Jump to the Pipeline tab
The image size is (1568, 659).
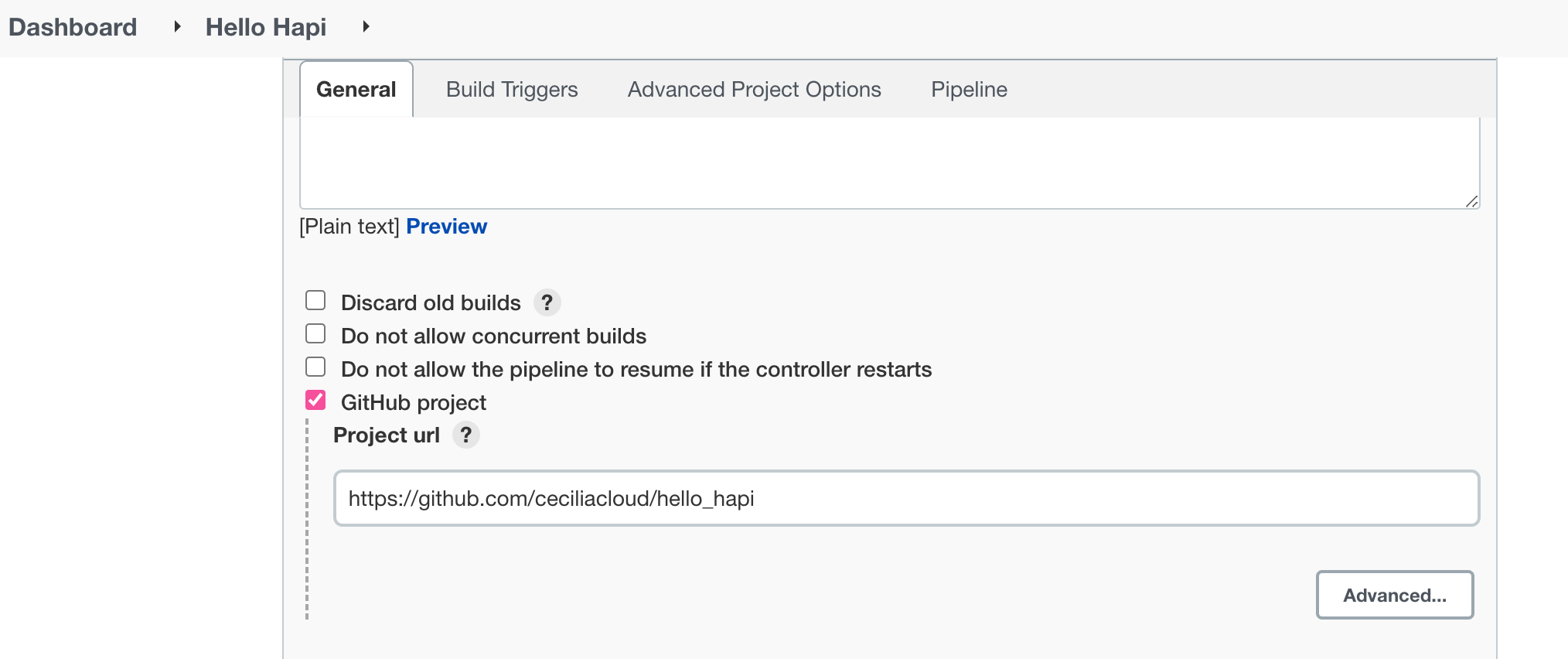coord(969,90)
